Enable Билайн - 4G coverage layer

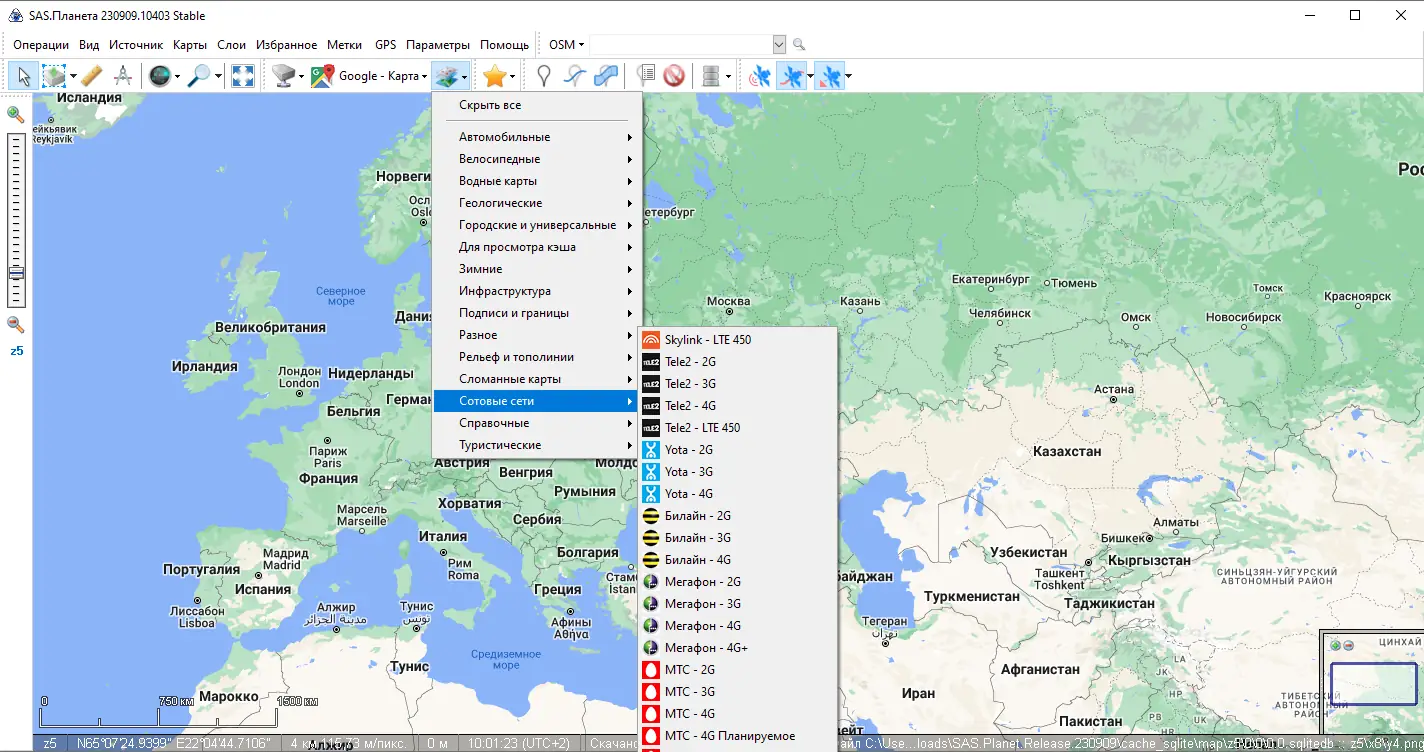pos(738,560)
